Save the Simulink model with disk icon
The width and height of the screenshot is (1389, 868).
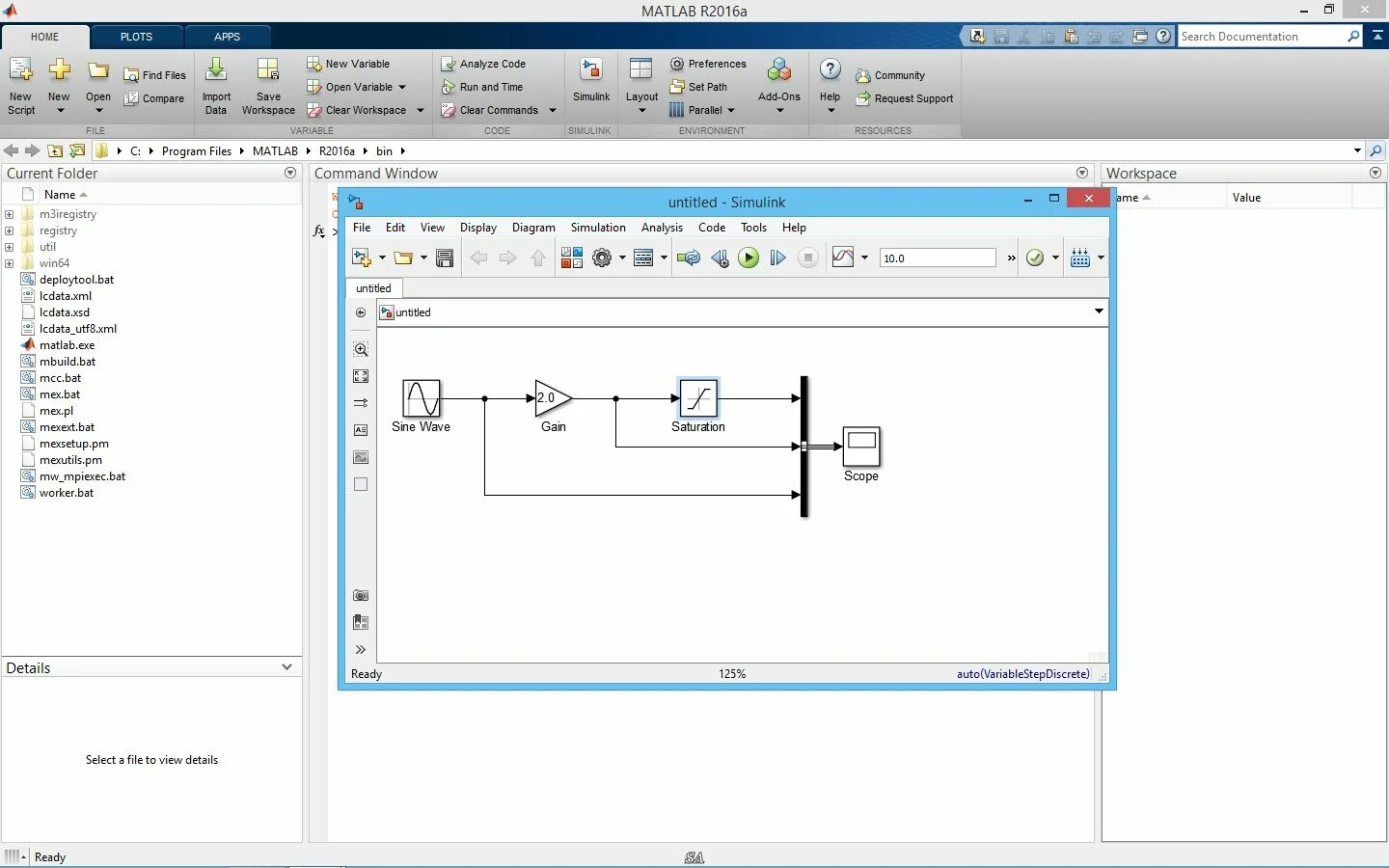point(445,258)
